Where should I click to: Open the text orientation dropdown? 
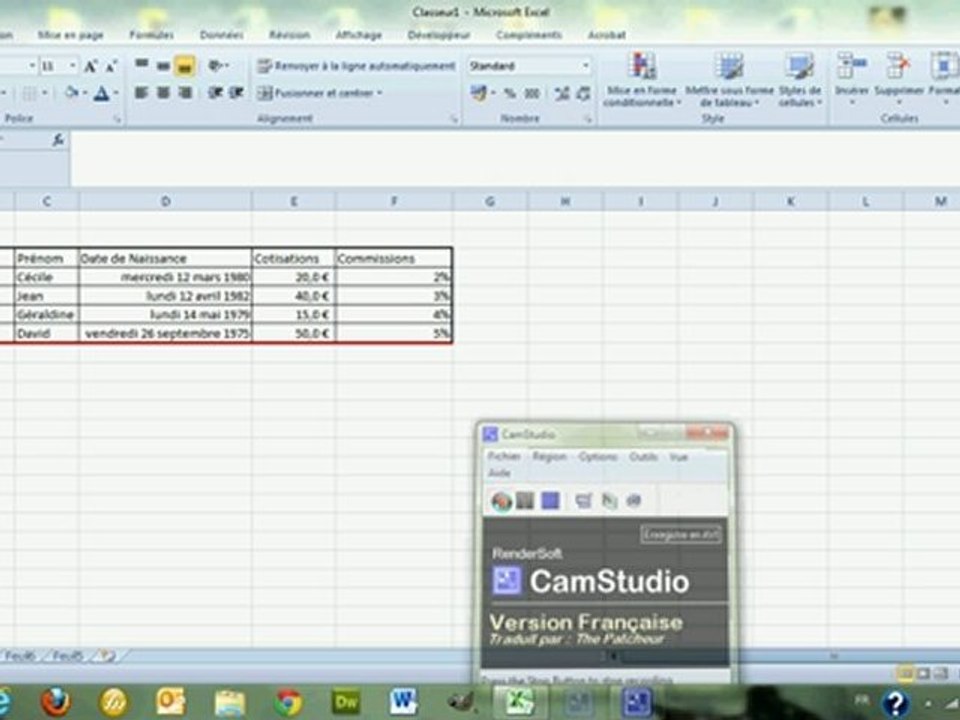pyautogui.click(x=219, y=65)
